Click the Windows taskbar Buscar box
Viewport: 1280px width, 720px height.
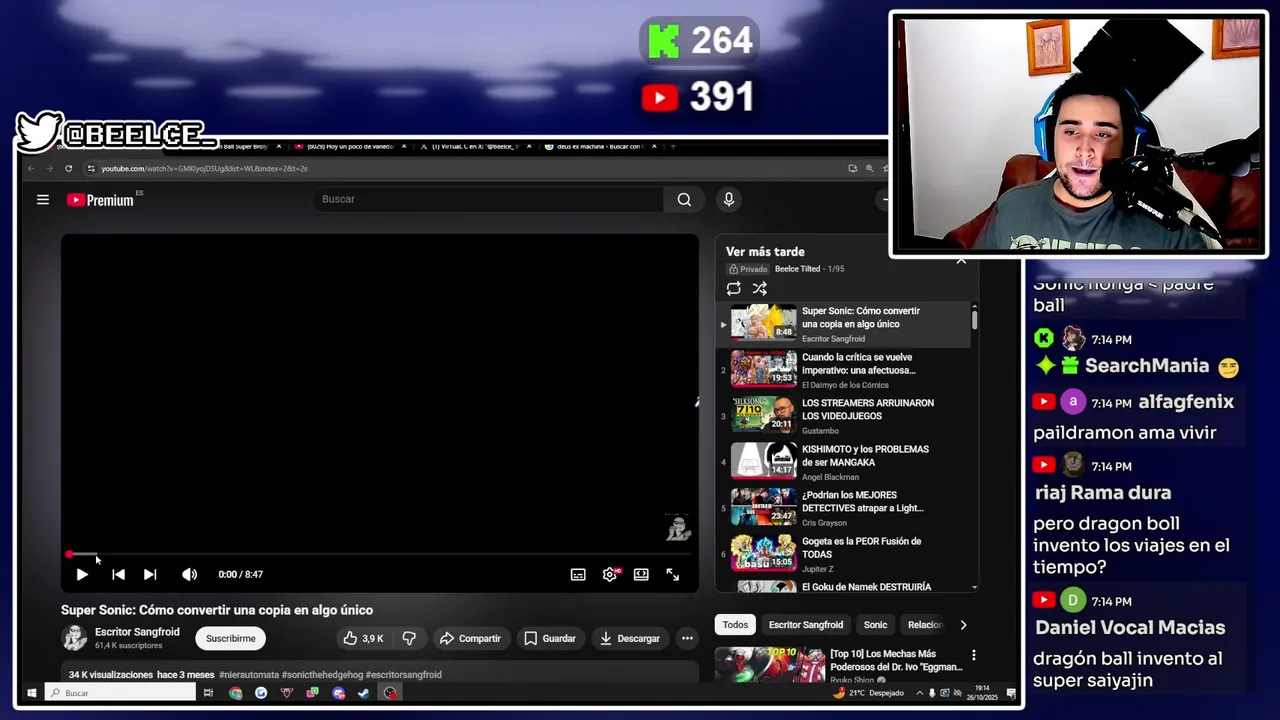(x=120, y=693)
